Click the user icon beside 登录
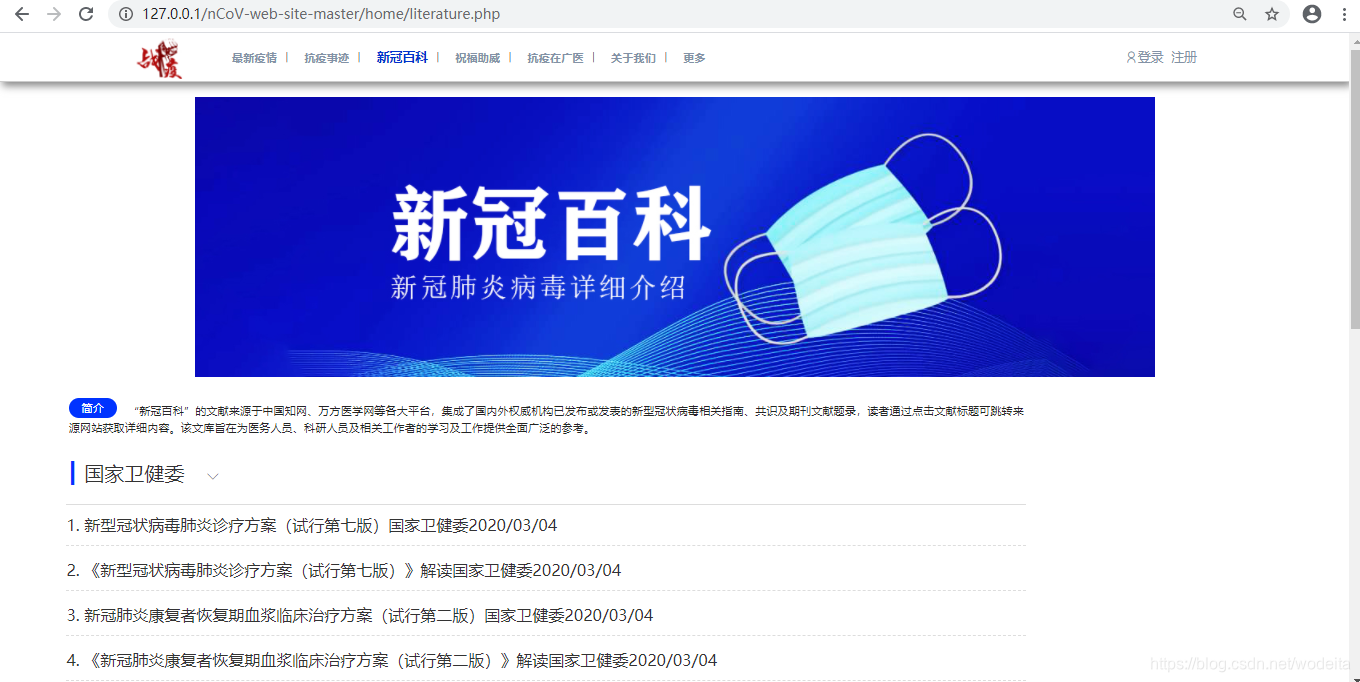This screenshot has width=1360, height=682. click(x=1131, y=58)
